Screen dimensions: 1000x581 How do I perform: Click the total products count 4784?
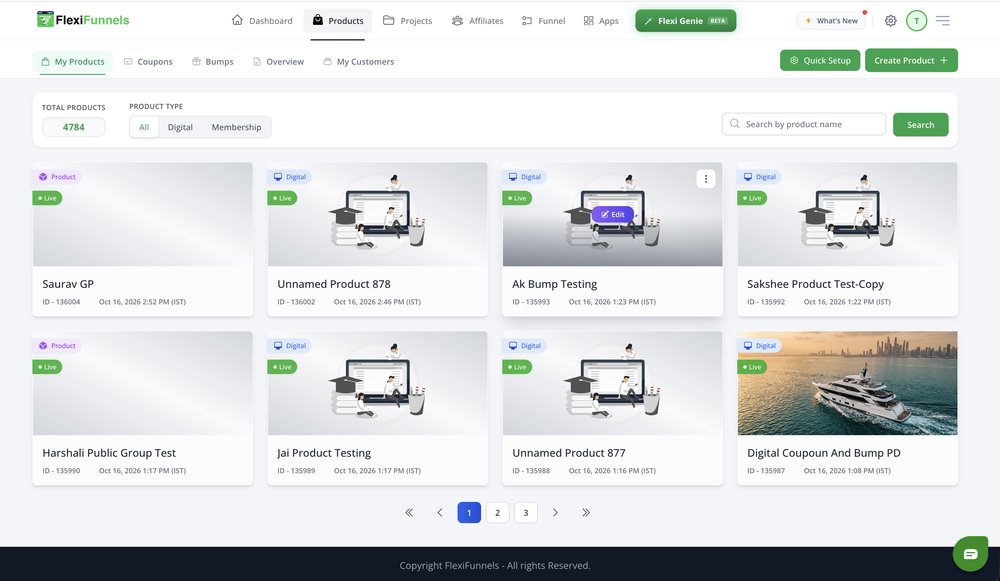click(73, 127)
